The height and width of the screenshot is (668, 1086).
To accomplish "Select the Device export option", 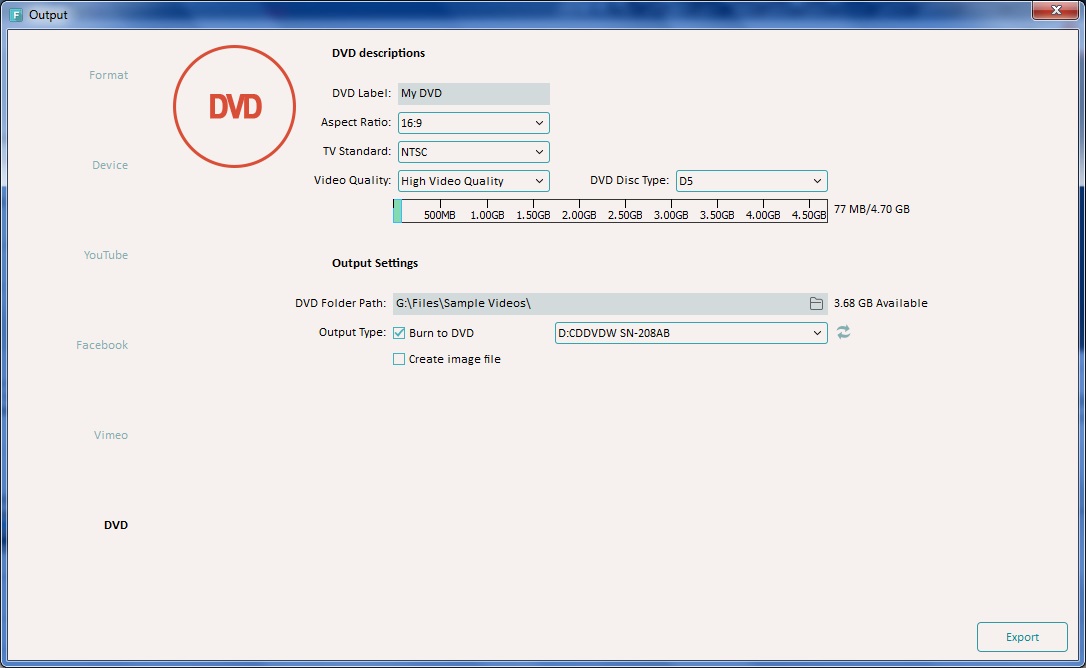I will 109,164.
